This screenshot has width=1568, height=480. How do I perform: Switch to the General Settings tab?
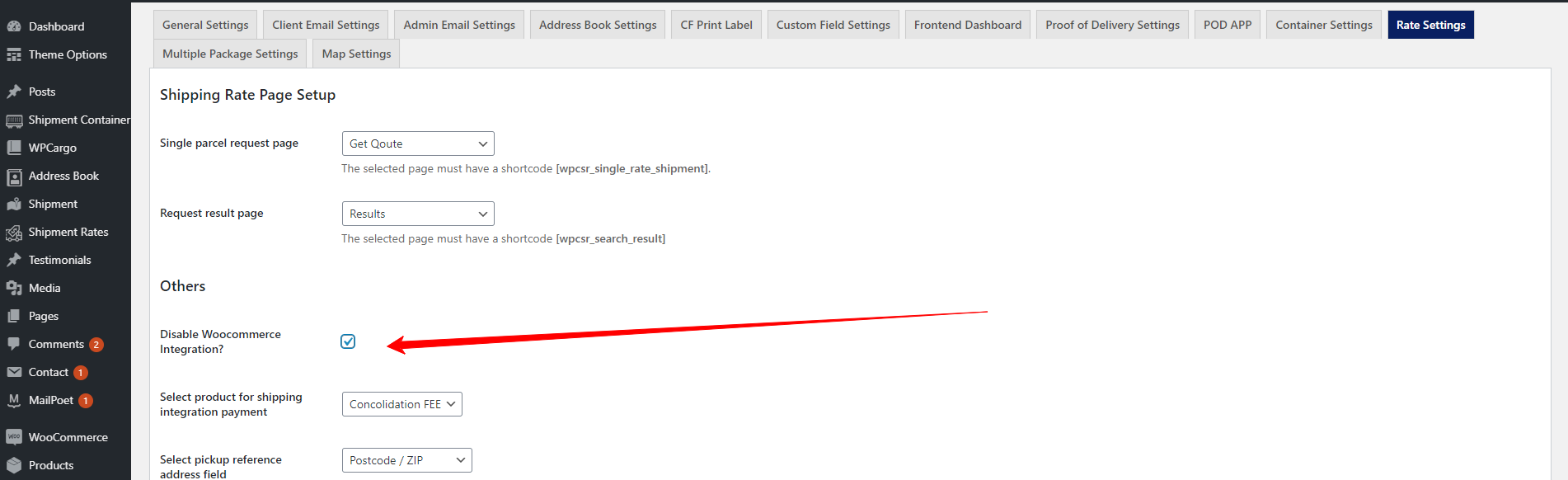(x=205, y=25)
